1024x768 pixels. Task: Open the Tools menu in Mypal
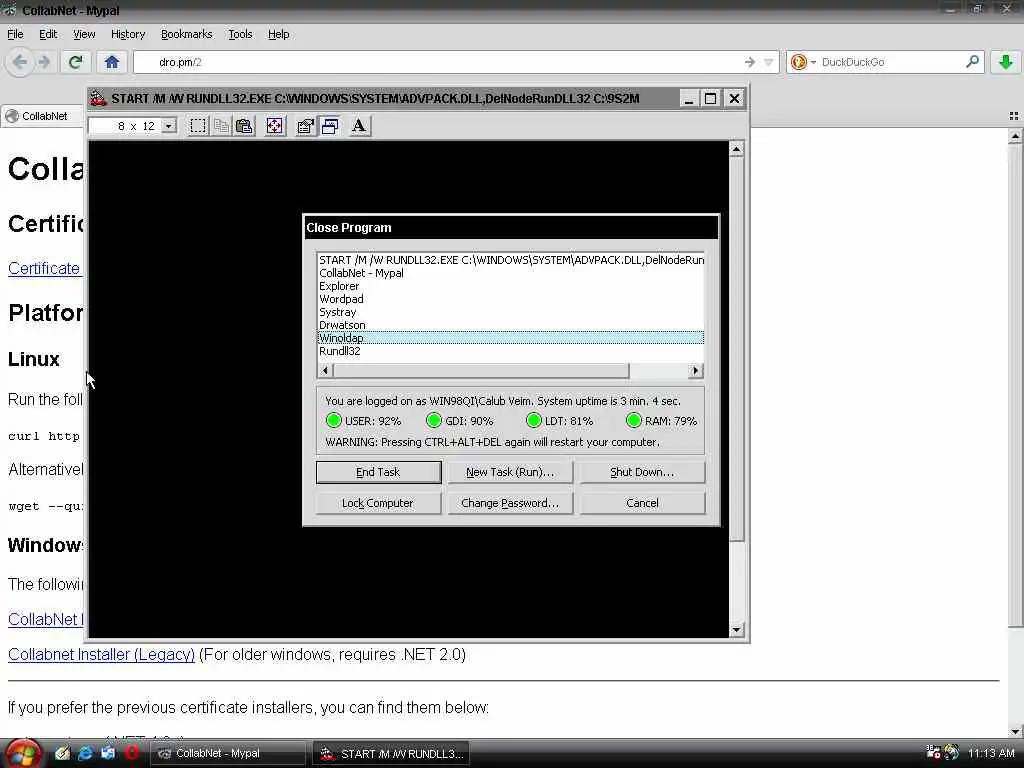pos(240,34)
